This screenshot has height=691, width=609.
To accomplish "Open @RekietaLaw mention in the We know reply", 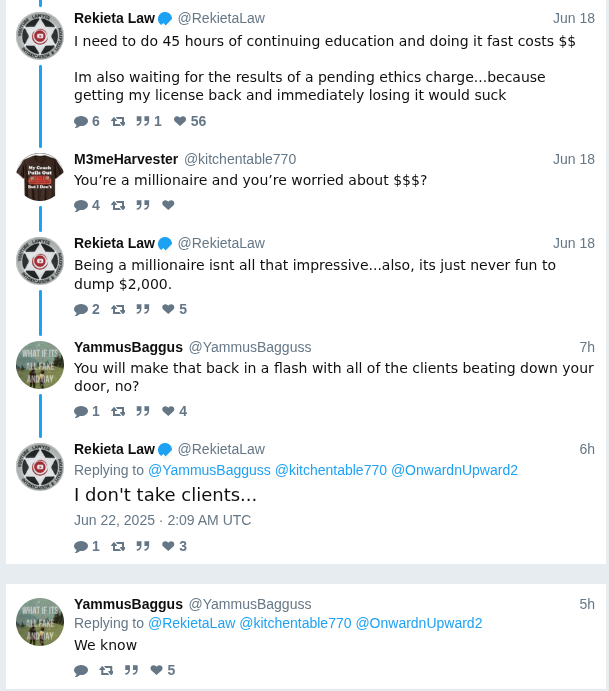I will click(192, 623).
